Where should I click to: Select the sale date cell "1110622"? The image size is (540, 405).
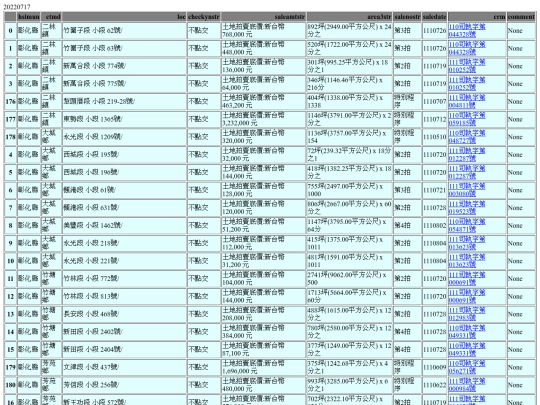point(435,385)
